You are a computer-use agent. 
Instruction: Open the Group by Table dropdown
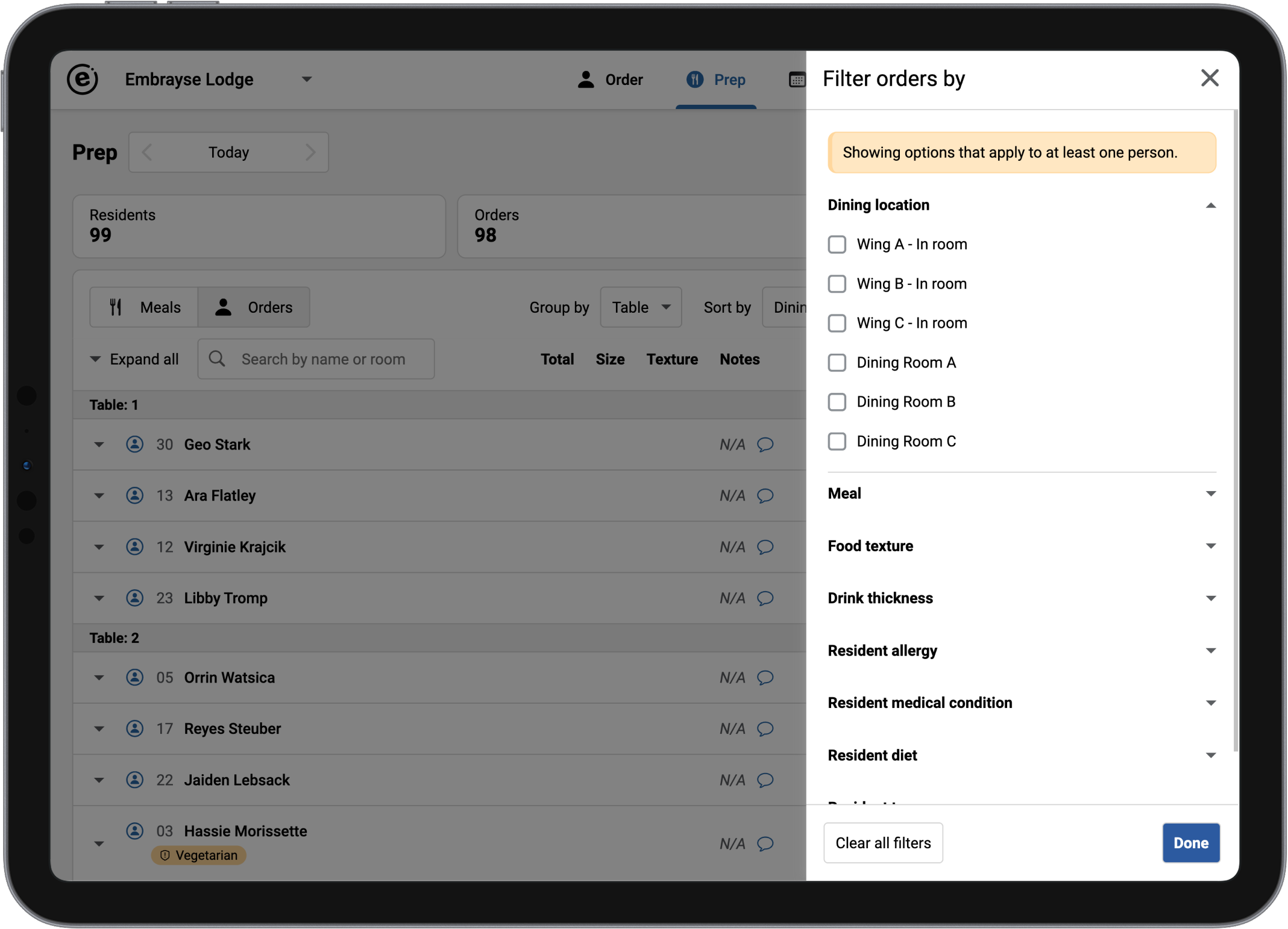click(x=640, y=307)
